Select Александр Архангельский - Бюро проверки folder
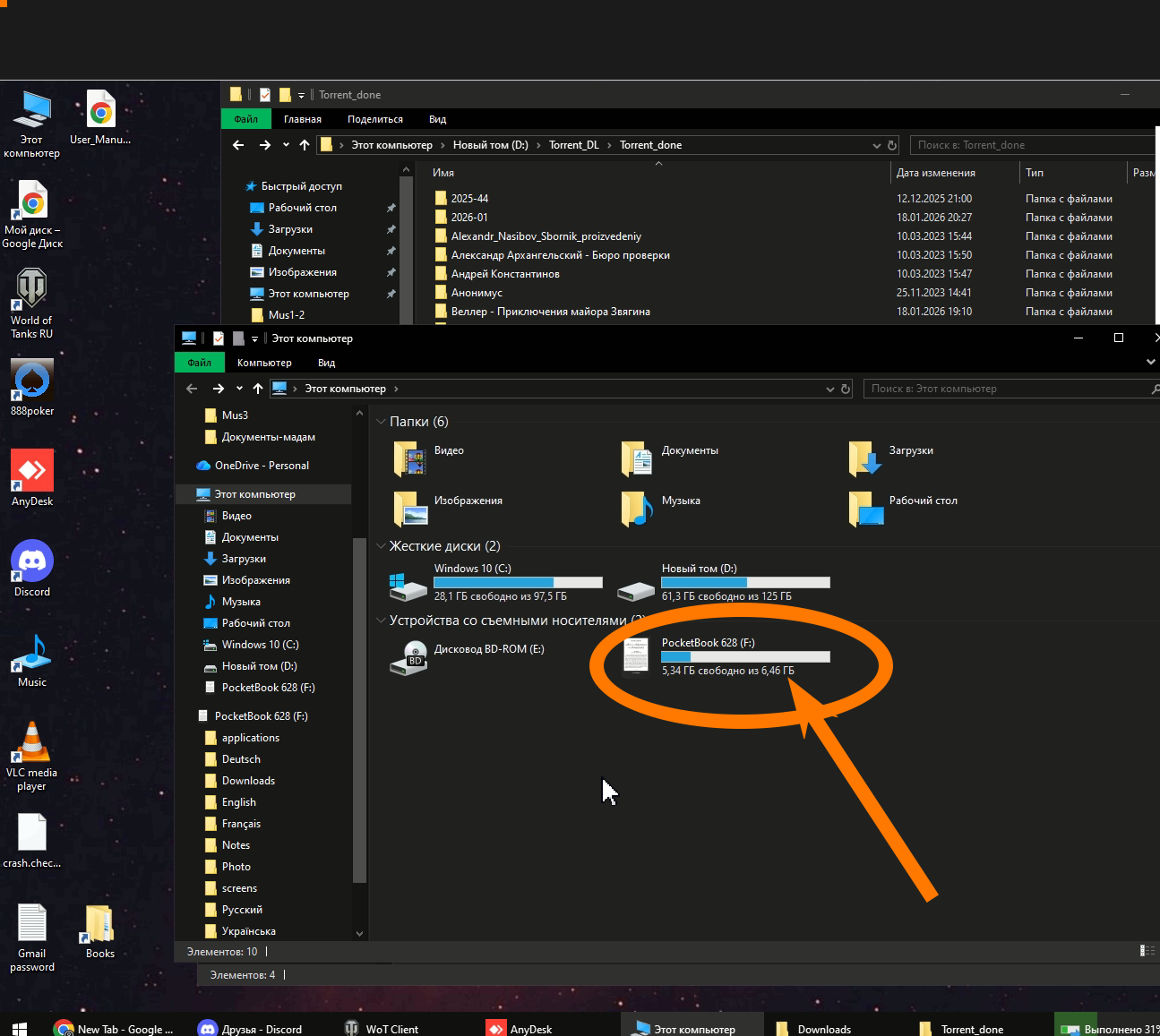Image resolution: width=1160 pixels, height=1036 pixels. [561, 255]
